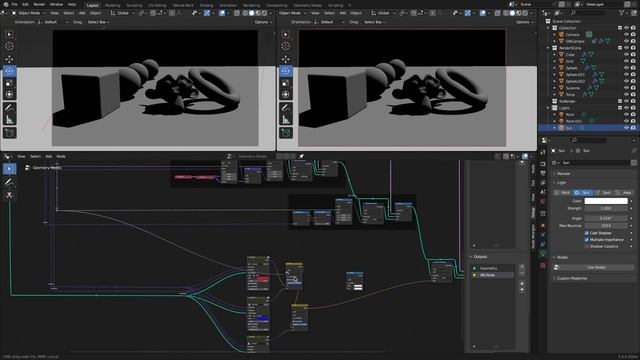
Task: Open the File menu
Action: click(15, 4)
